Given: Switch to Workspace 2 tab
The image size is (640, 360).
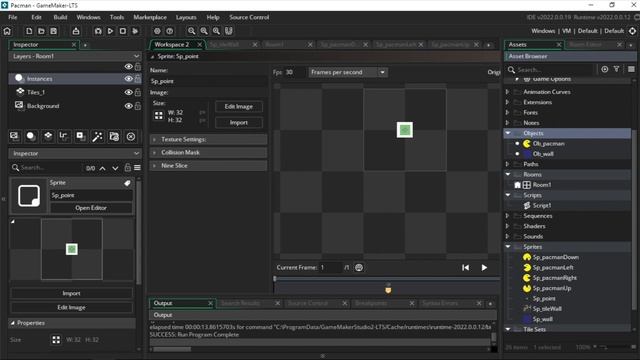Looking at the screenshot, I should point(172,44).
